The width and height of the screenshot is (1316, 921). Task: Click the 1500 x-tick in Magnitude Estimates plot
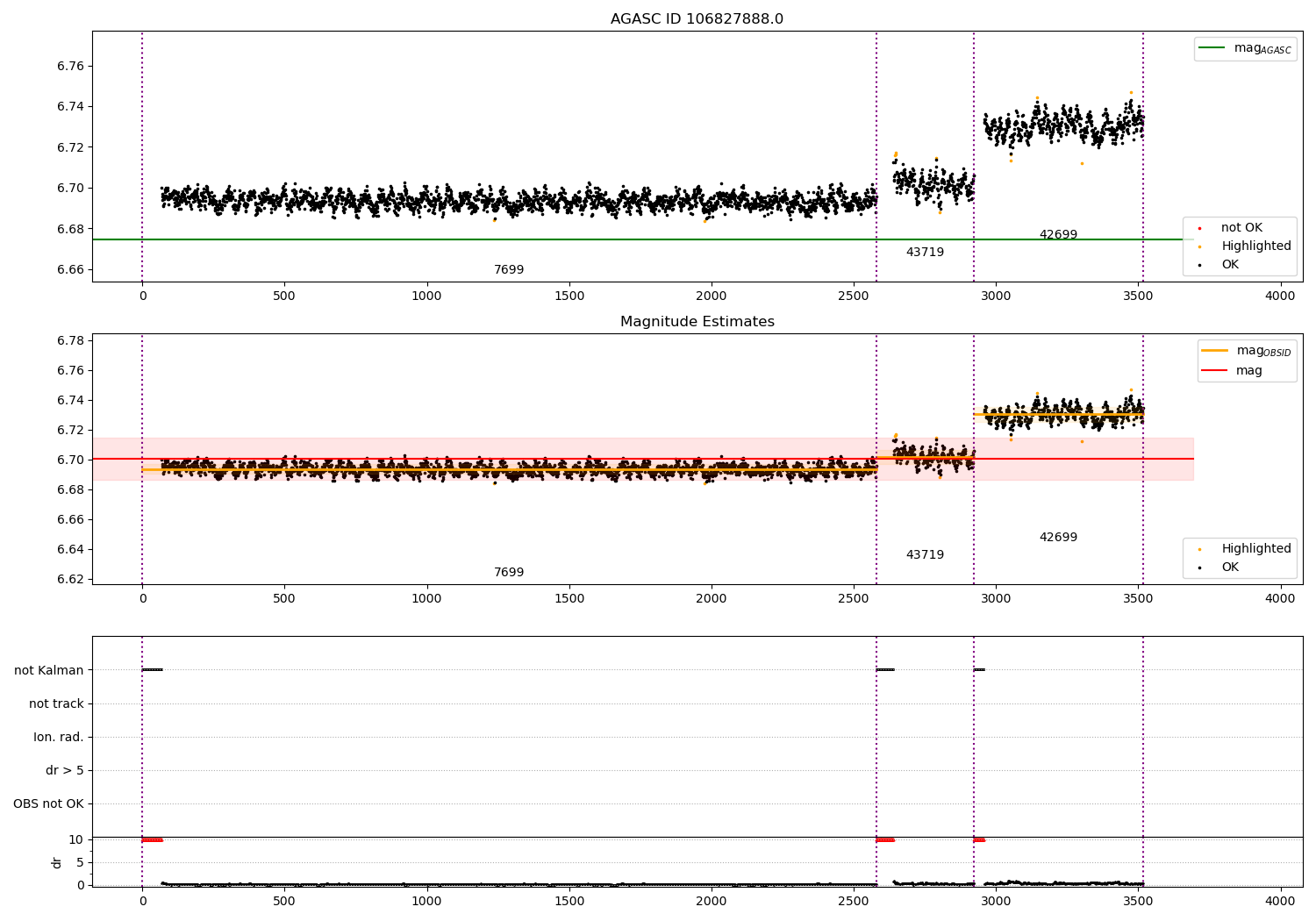pos(569,599)
